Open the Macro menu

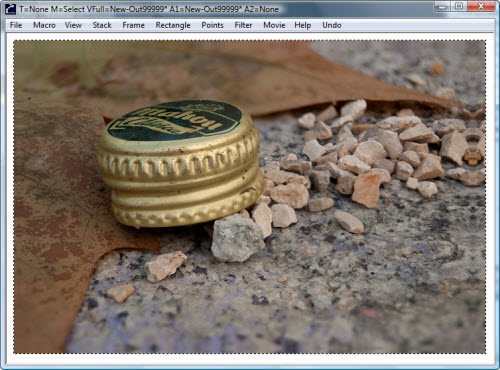(x=44, y=25)
